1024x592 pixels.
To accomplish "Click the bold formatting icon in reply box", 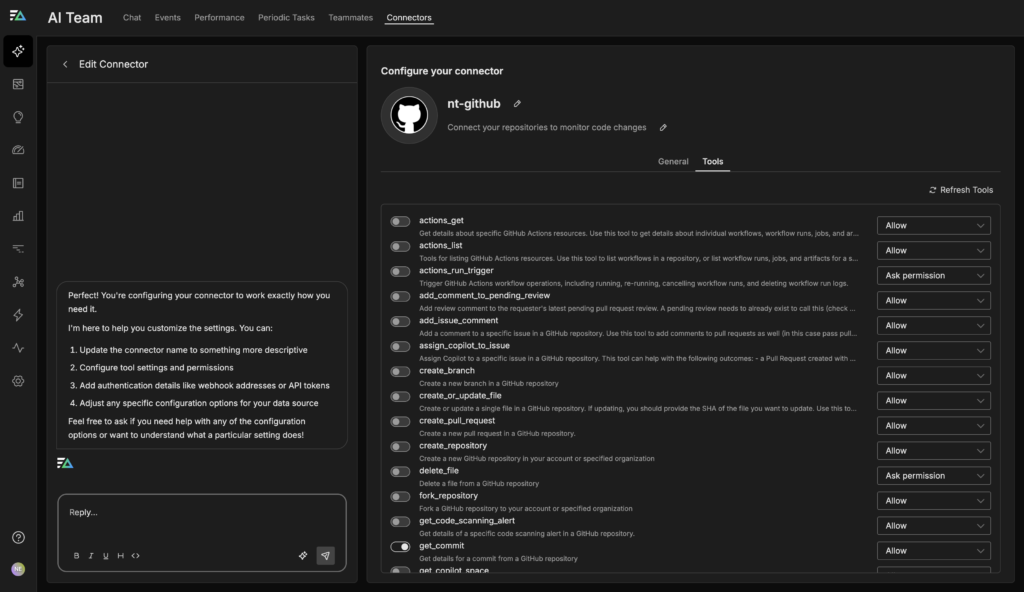I will point(76,556).
